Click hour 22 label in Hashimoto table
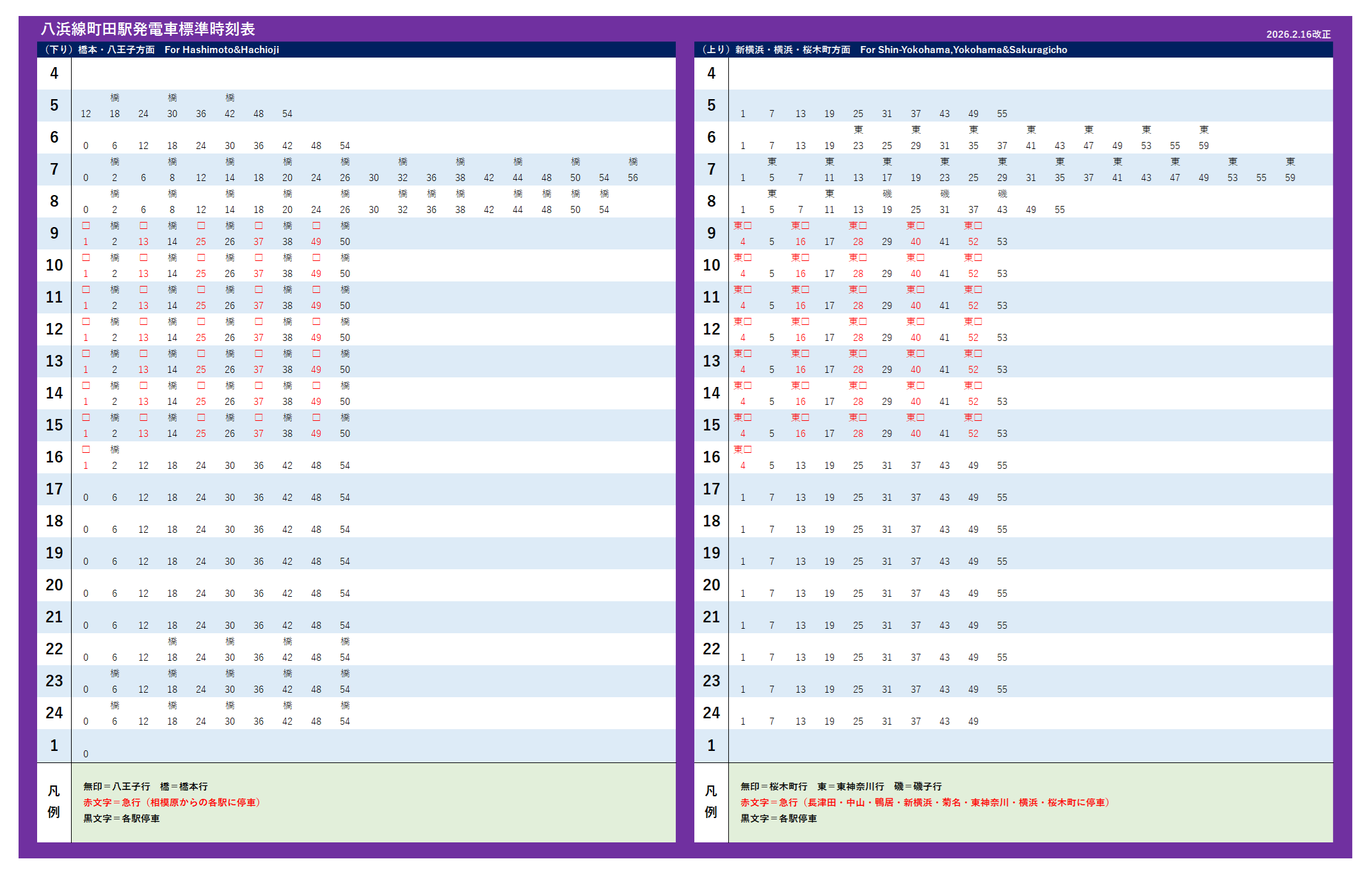 54,649
